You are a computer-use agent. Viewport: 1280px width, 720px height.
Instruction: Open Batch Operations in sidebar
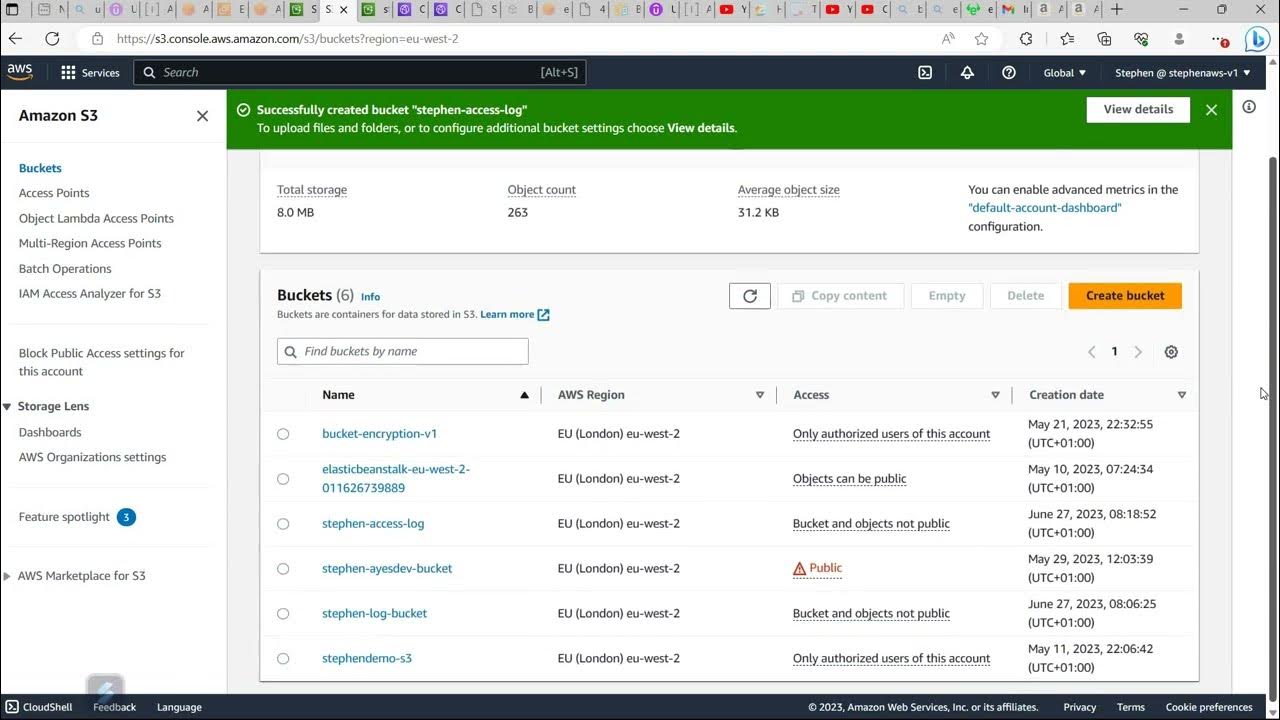65,269
